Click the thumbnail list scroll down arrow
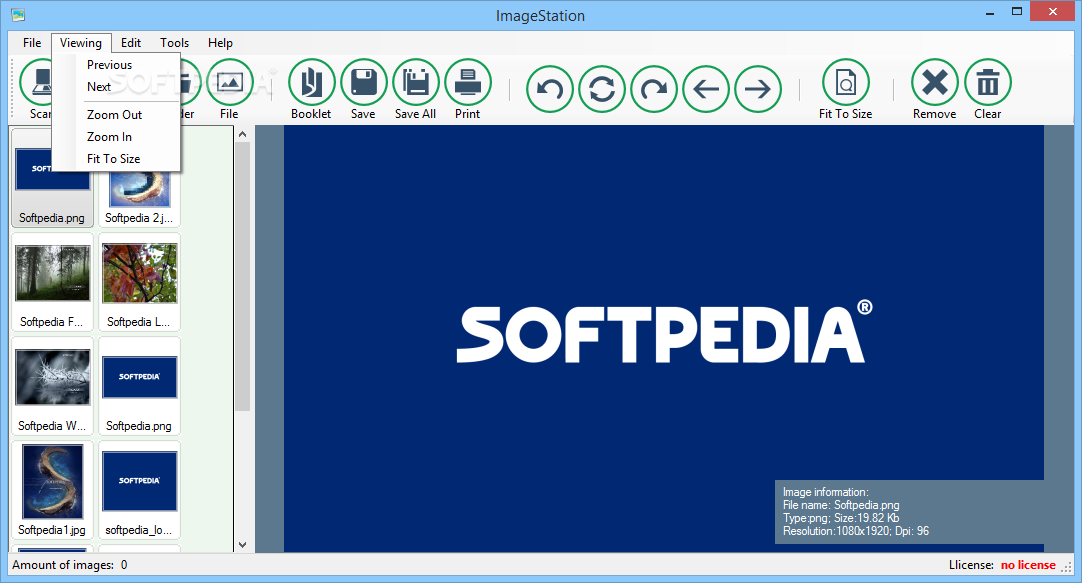 [242, 544]
